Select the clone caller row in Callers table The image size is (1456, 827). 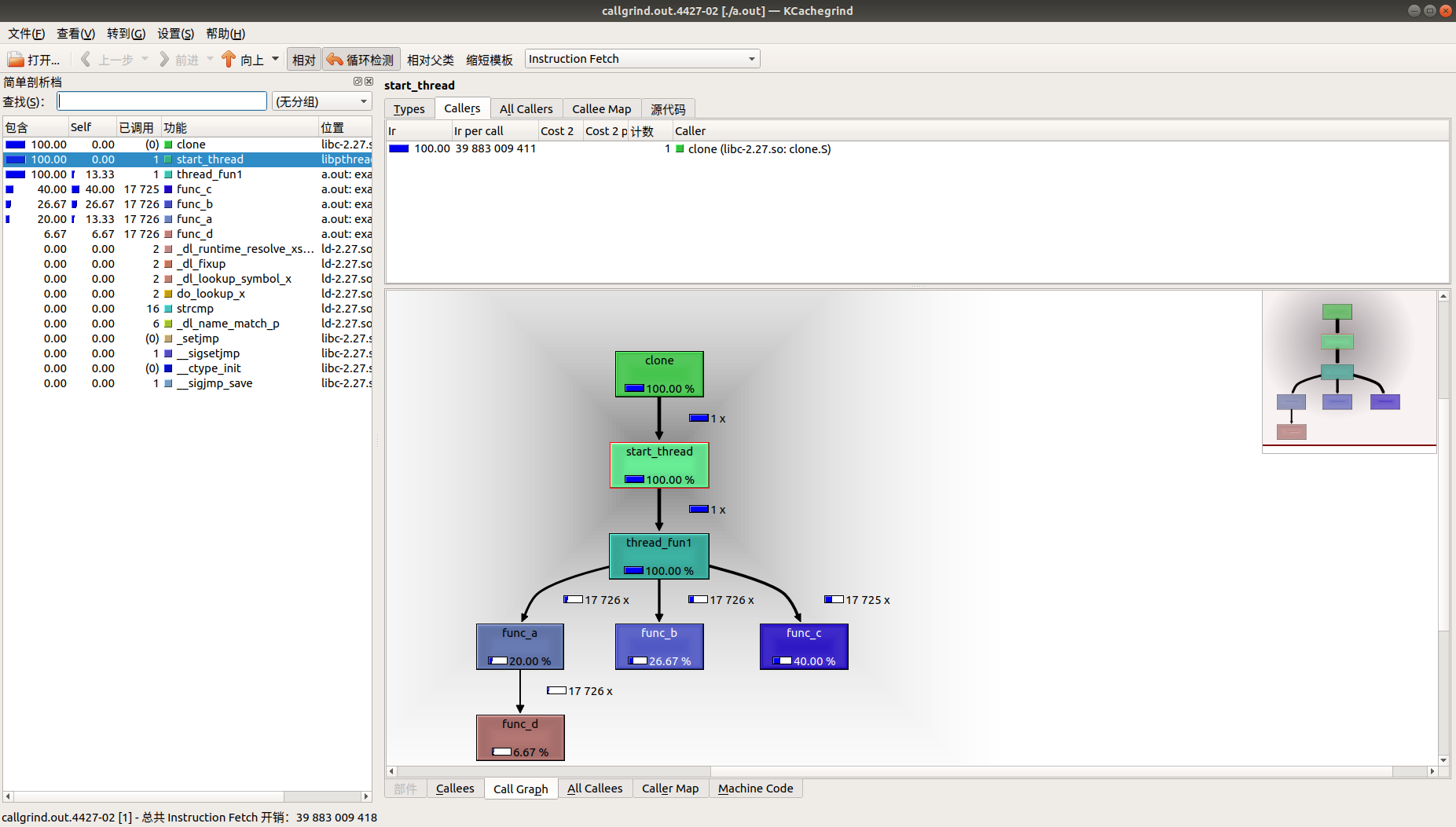pos(917,149)
